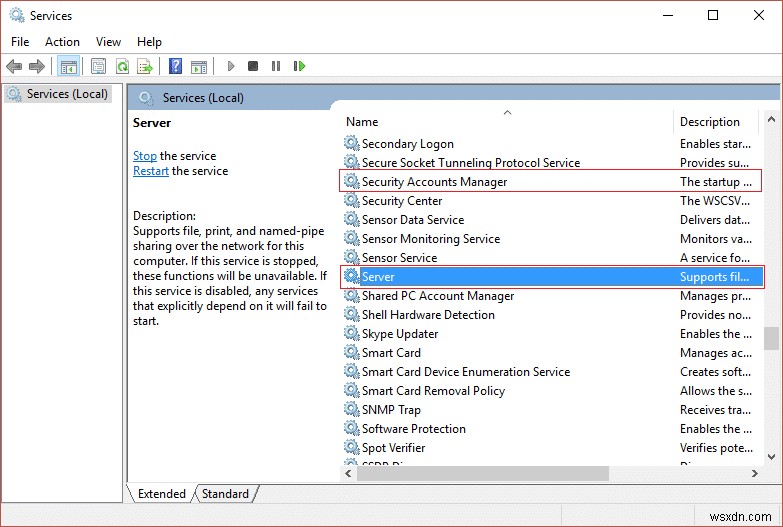783x527 pixels.
Task: Open the File menu
Action: pyautogui.click(x=20, y=42)
